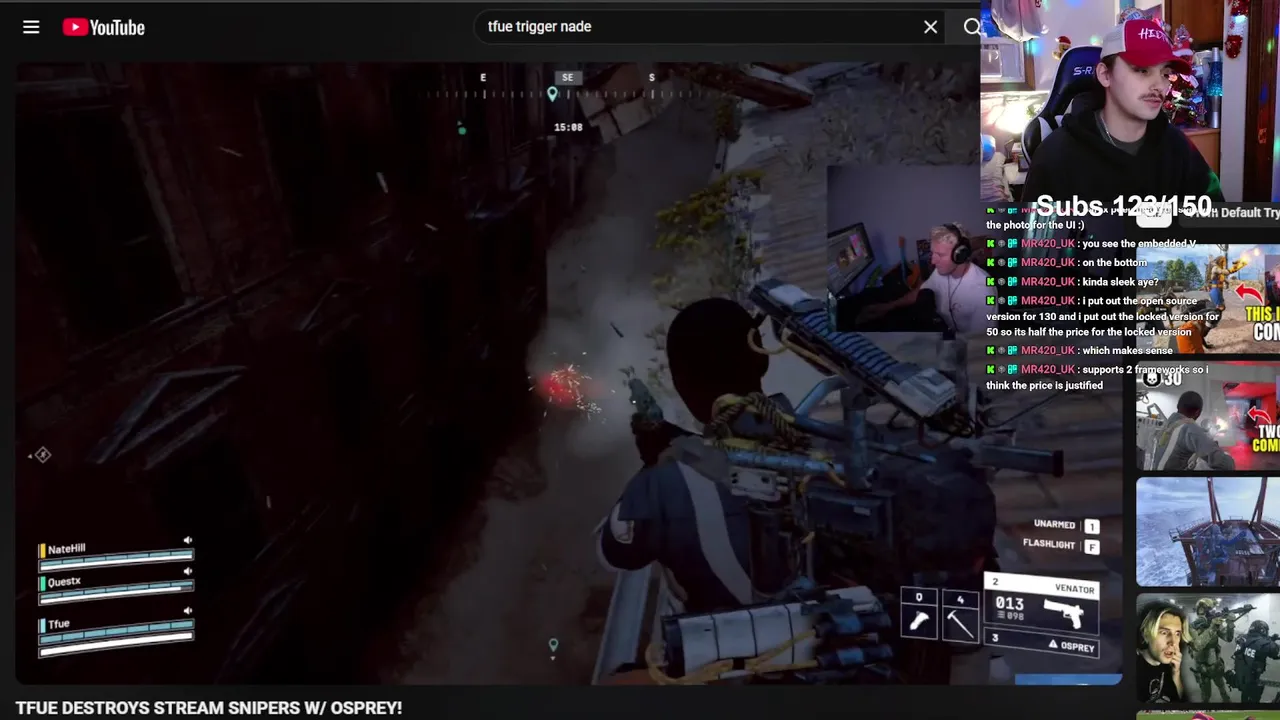Click the video title 'TFUE DESTROYS STREAM SNIPERS W/ OSPREY!'
The image size is (1280, 720).
[209, 708]
